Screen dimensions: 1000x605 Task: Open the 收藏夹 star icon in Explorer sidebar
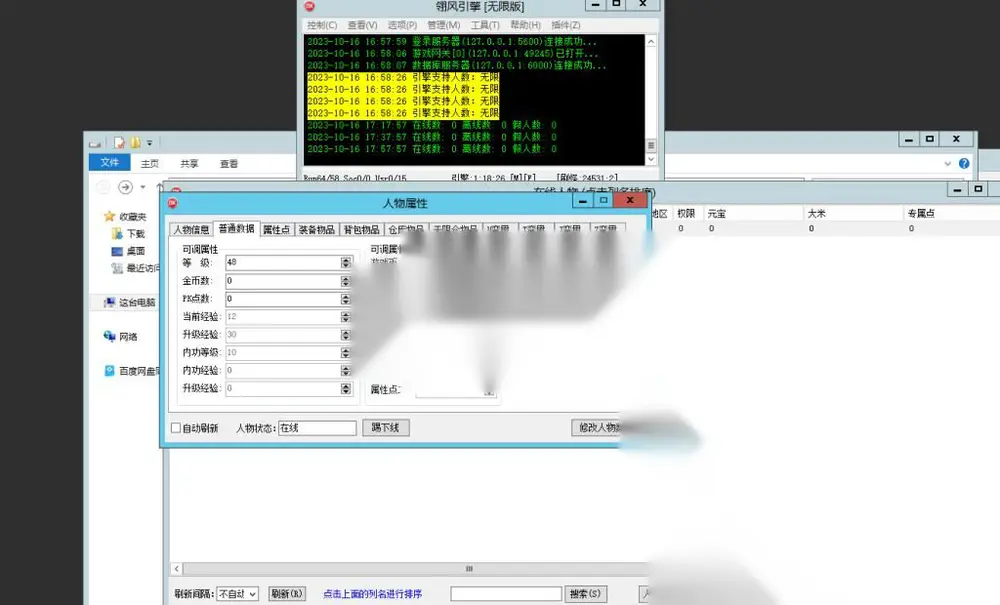(109, 216)
